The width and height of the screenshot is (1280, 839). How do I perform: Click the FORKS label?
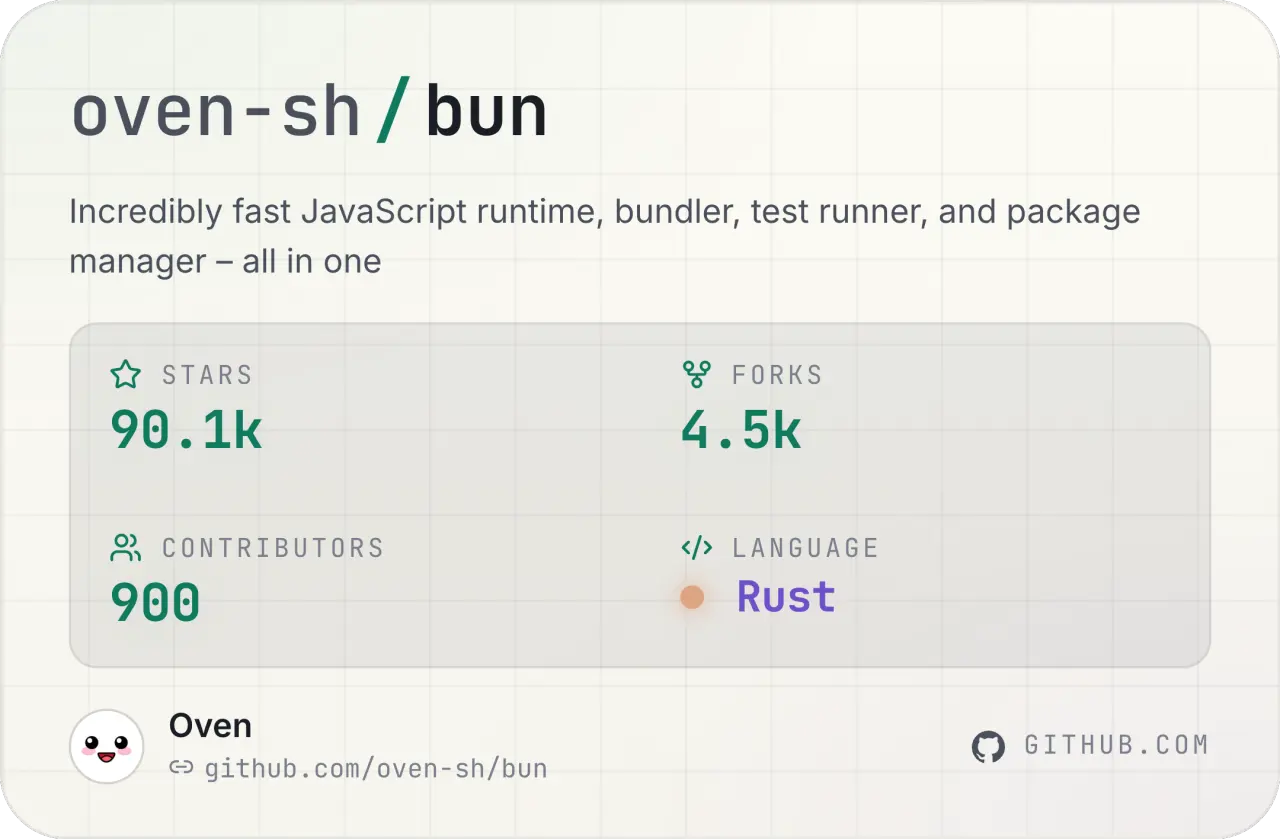tap(777, 375)
